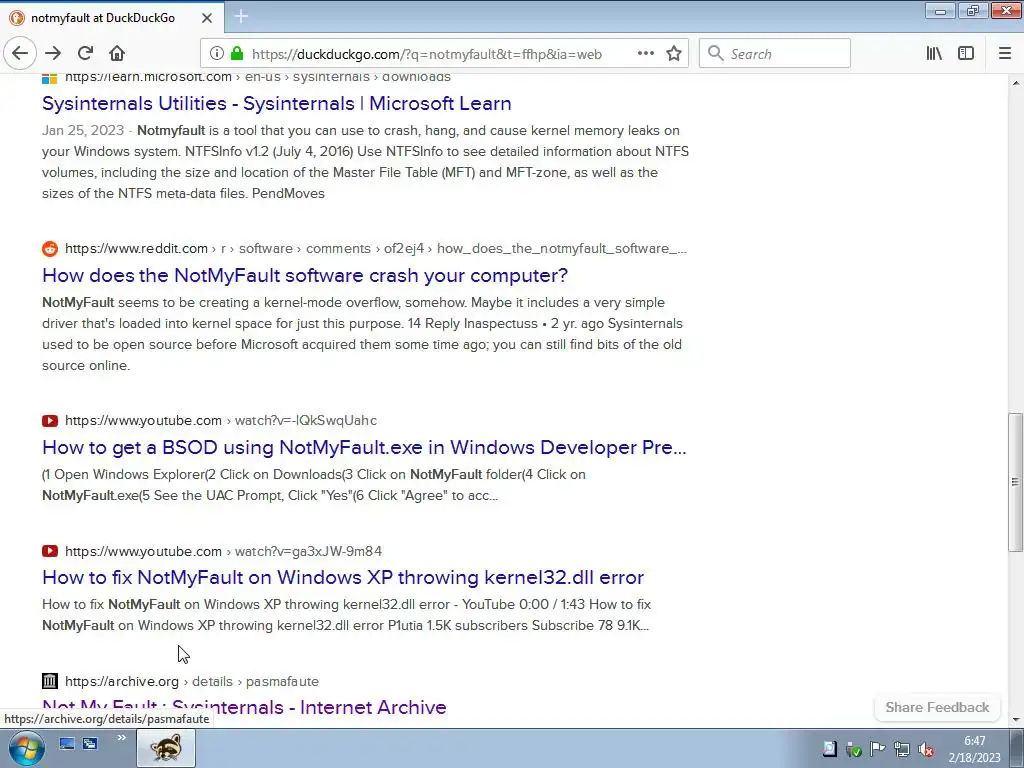Toggle the sidebar view icon
The height and width of the screenshot is (768, 1024).
point(966,54)
